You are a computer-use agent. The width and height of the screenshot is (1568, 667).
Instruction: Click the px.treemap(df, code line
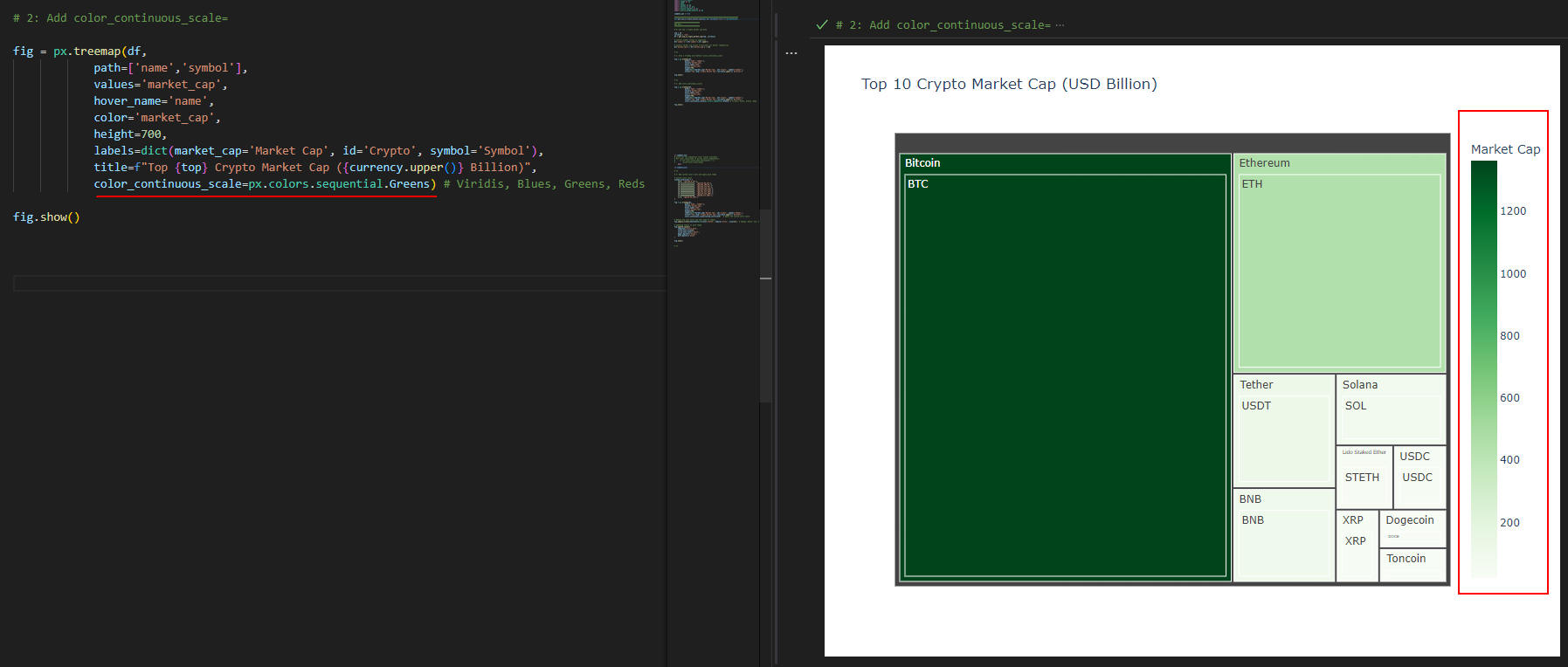pyautogui.click(x=79, y=52)
